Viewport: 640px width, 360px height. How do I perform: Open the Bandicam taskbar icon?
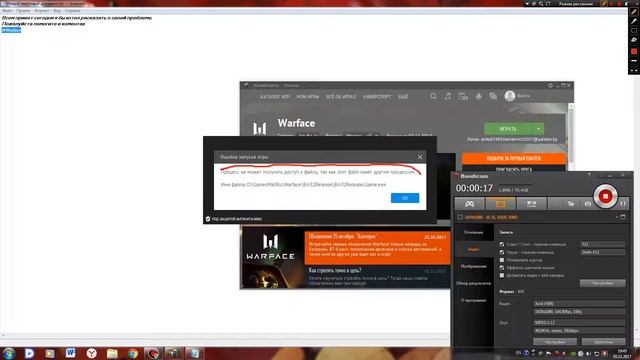click(x=153, y=353)
